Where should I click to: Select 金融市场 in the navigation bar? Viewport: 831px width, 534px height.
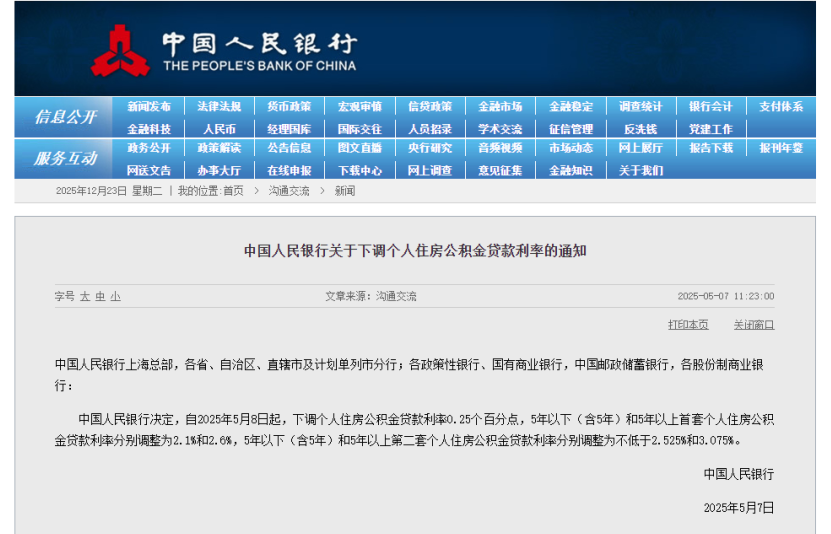coord(500,107)
